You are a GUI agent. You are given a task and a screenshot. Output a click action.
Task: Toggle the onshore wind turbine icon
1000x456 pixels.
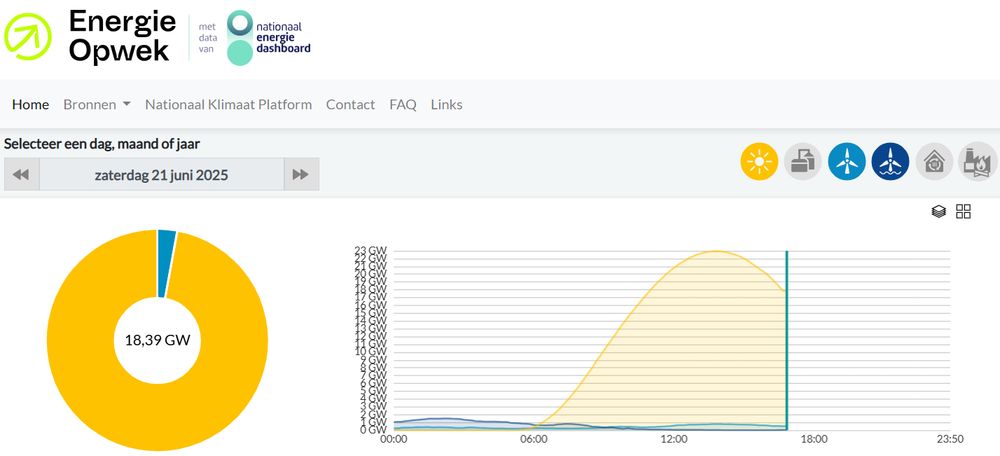pyautogui.click(x=847, y=161)
